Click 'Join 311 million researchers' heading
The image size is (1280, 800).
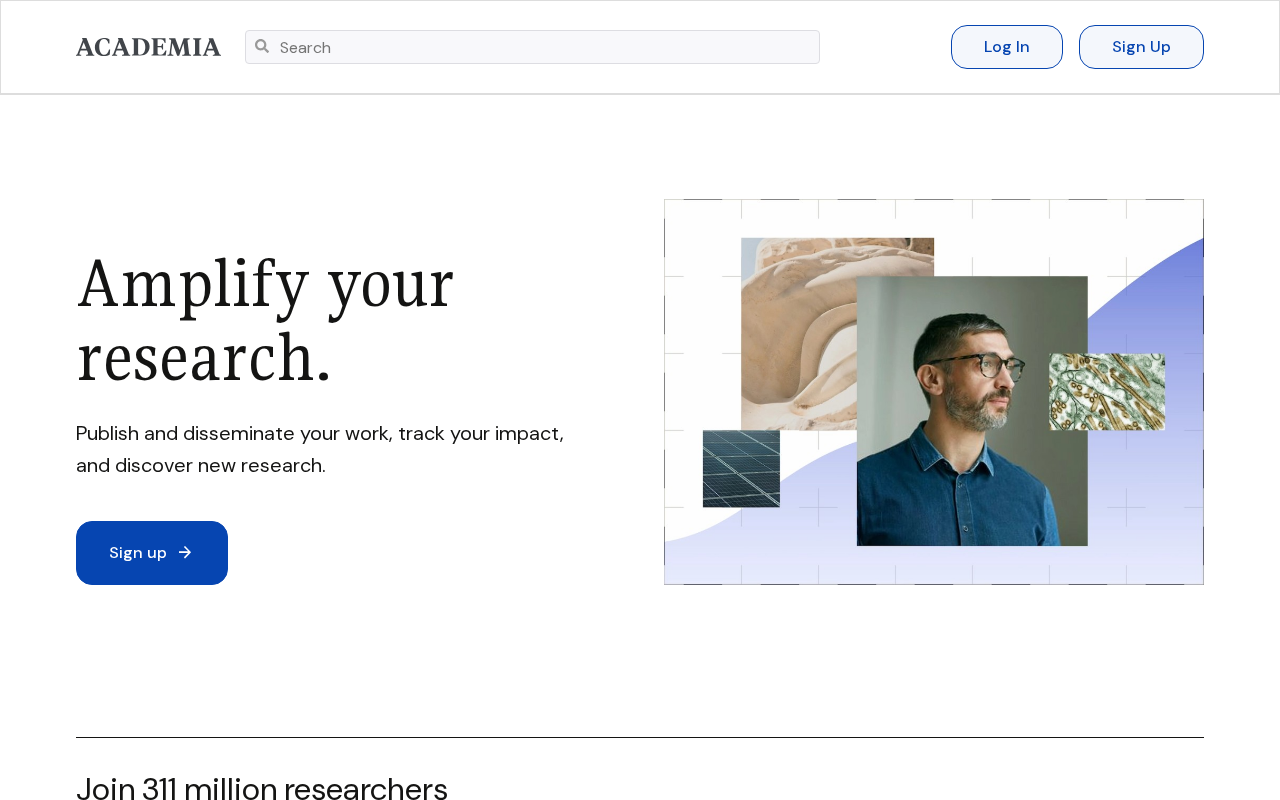coord(262,789)
